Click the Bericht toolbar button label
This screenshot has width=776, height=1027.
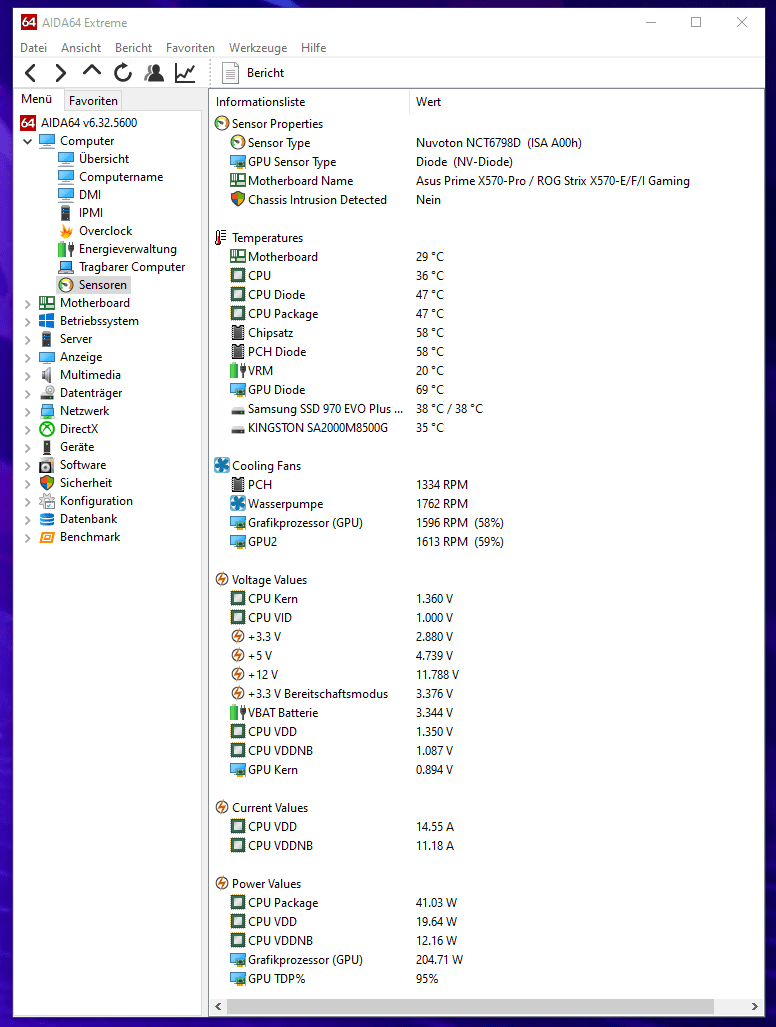click(x=265, y=73)
